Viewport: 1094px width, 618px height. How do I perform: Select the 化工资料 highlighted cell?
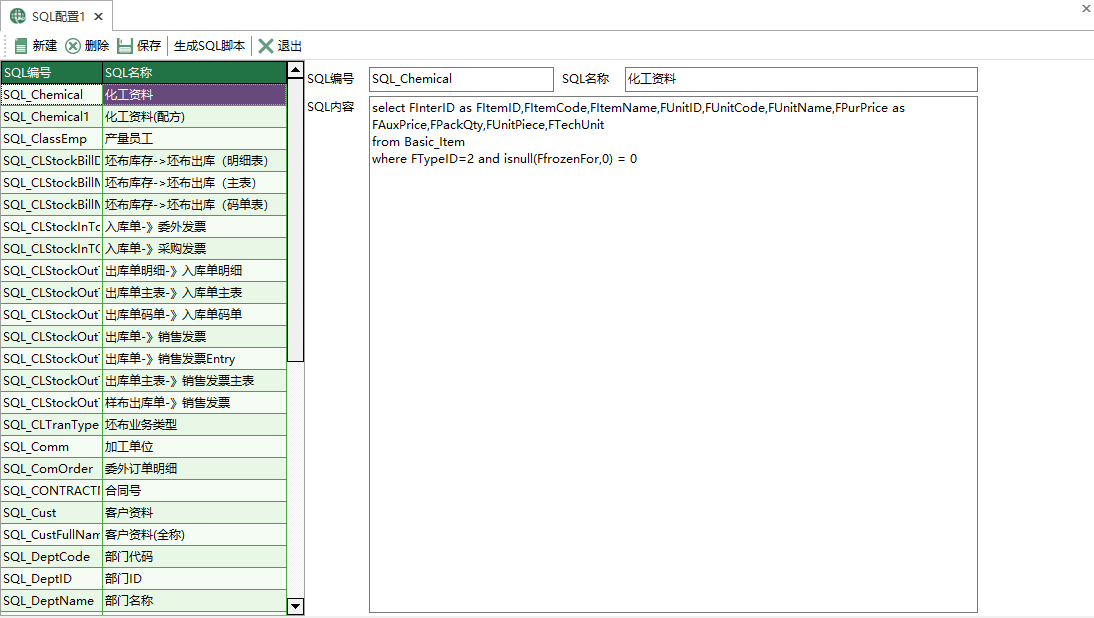[195, 95]
